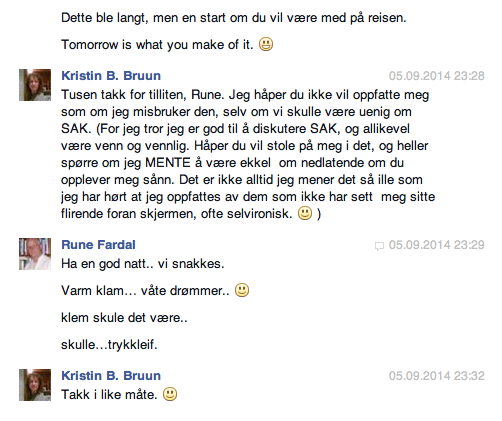The width and height of the screenshot is (502, 421).
Task: Open the Rune Fardal name link
Action: point(98,245)
